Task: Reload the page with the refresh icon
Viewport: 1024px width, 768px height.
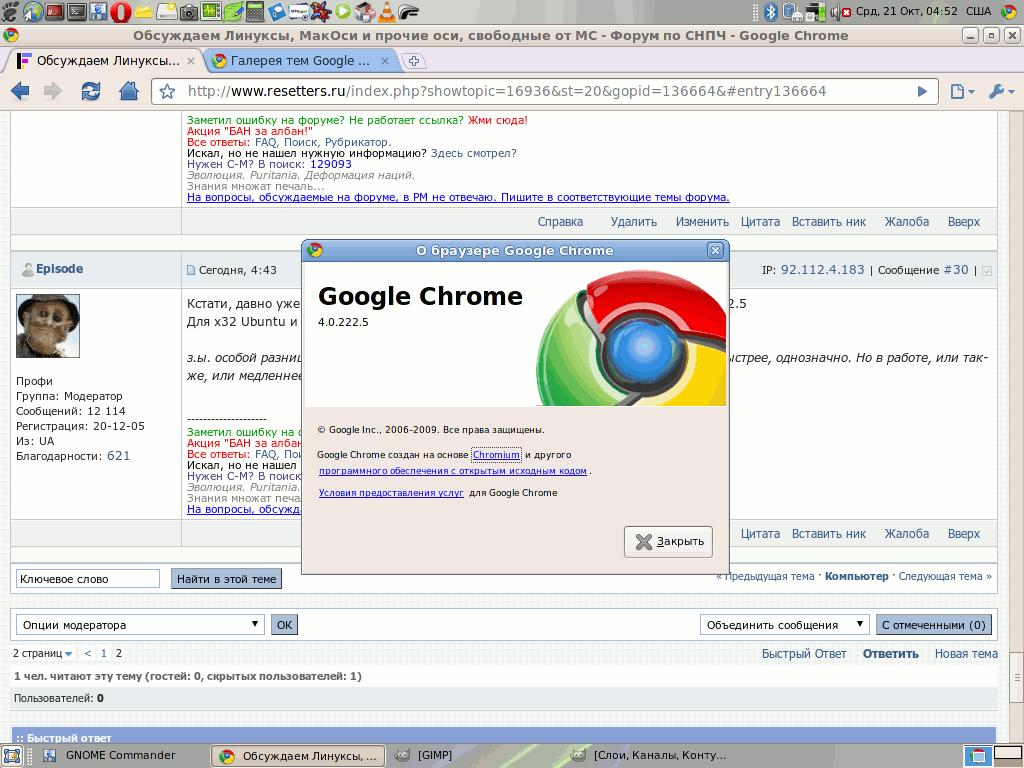Action: coord(91,91)
